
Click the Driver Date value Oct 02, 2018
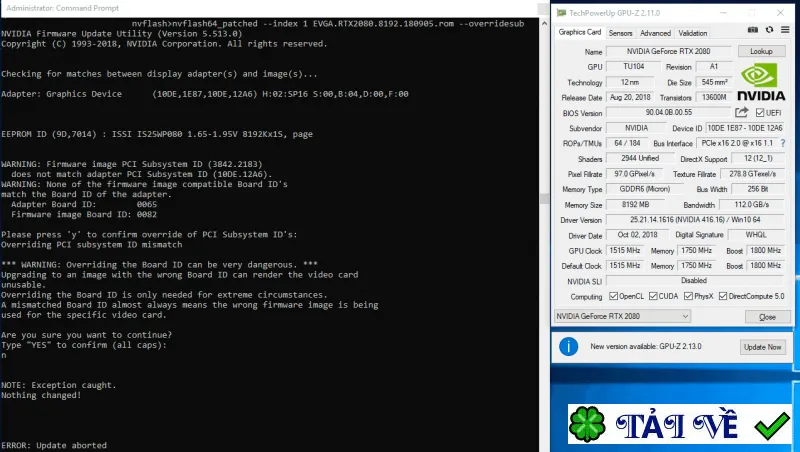pyautogui.click(x=637, y=235)
